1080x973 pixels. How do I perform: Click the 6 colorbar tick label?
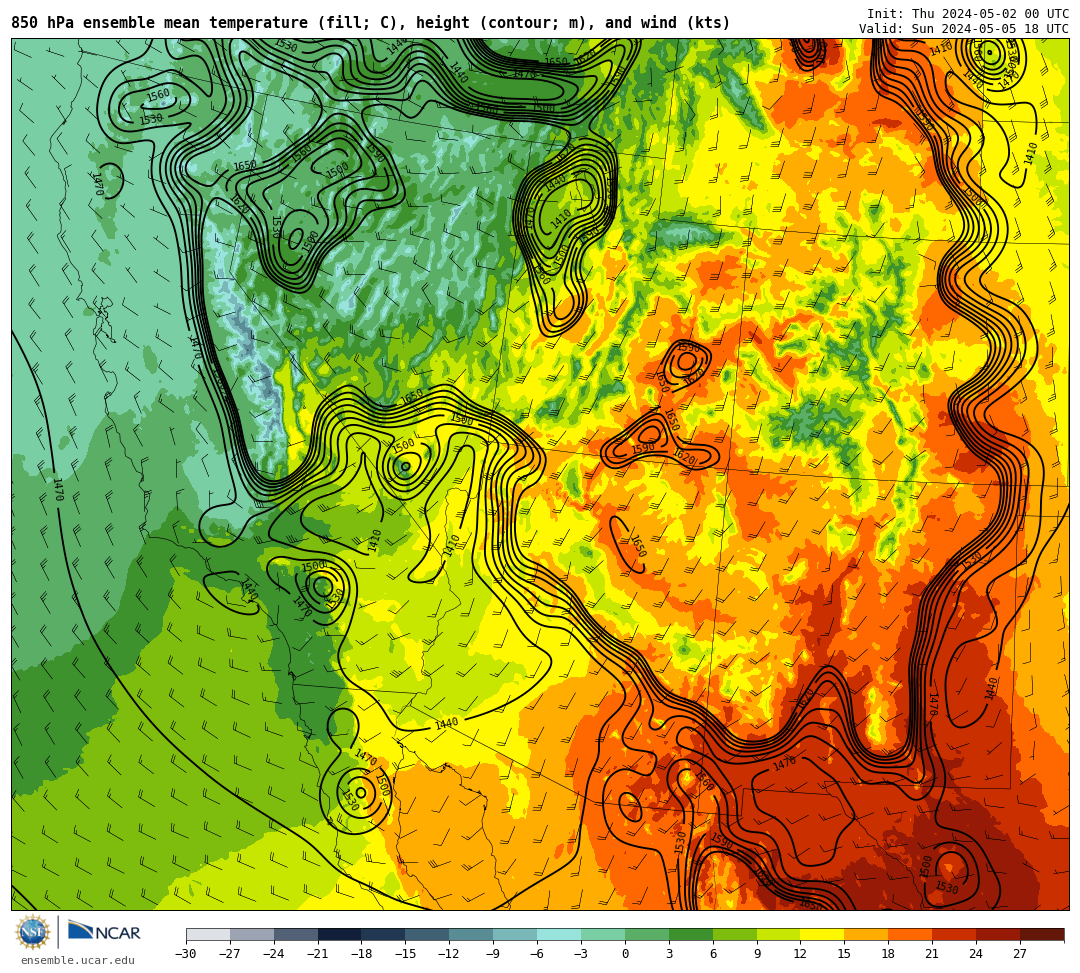[713, 954]
